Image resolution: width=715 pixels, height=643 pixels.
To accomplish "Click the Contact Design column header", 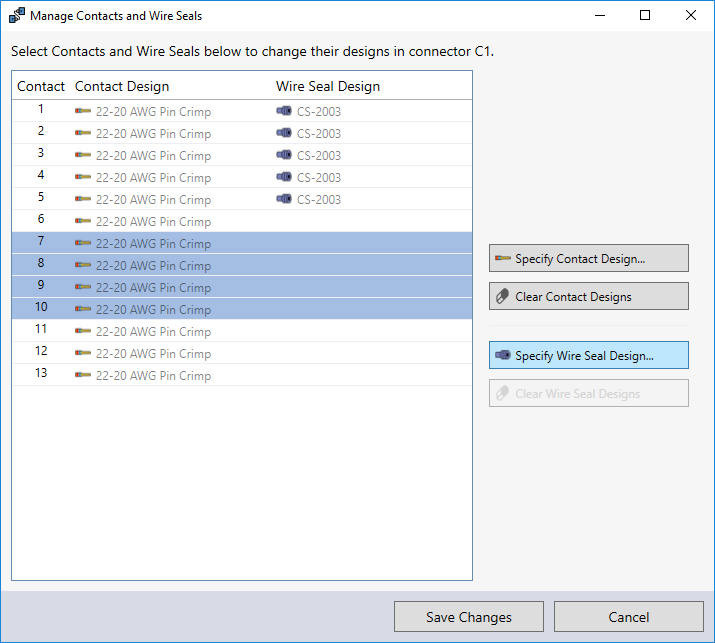I will 122,86.
